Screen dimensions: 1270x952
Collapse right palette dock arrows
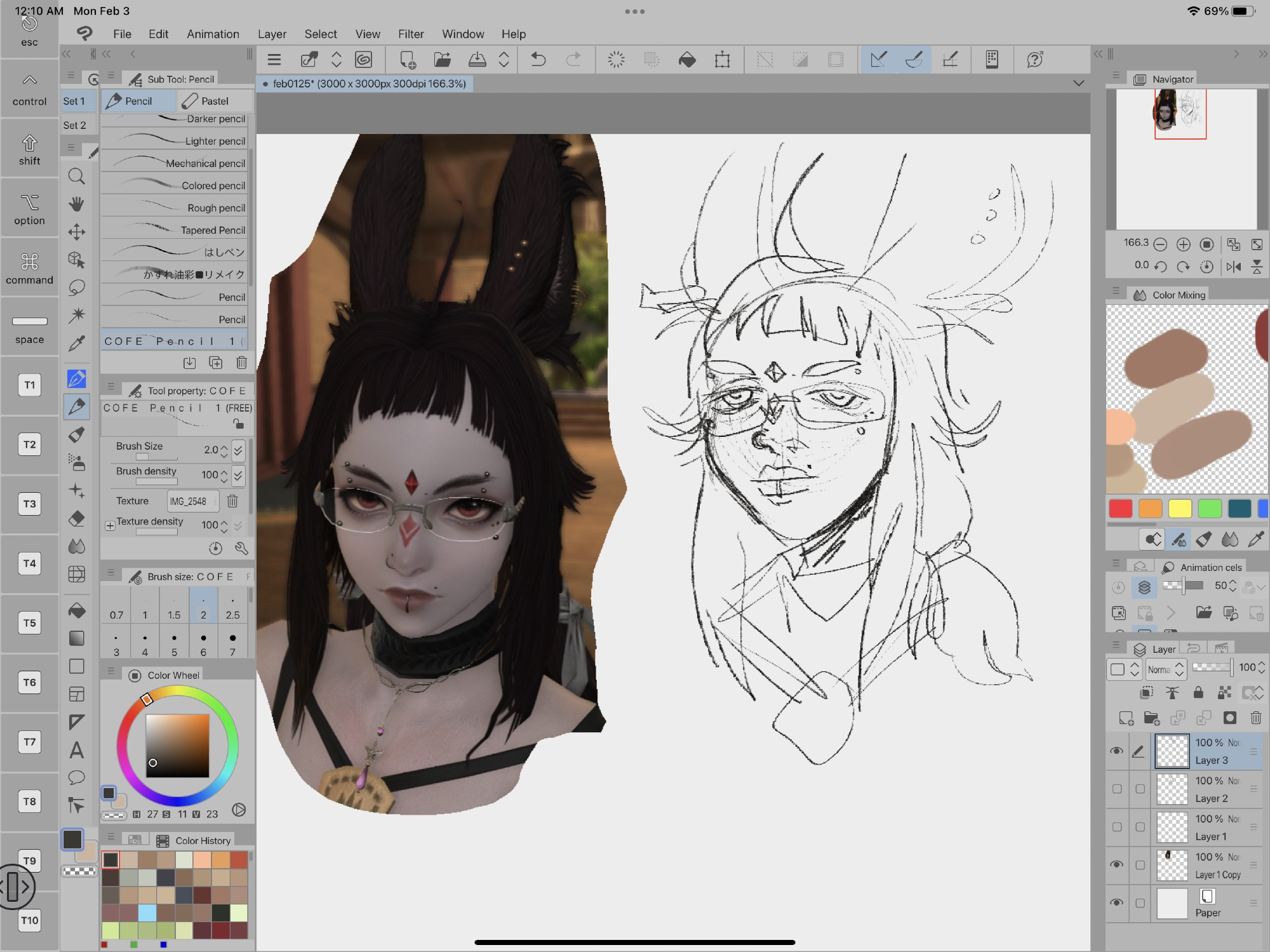pos(1262,55)
